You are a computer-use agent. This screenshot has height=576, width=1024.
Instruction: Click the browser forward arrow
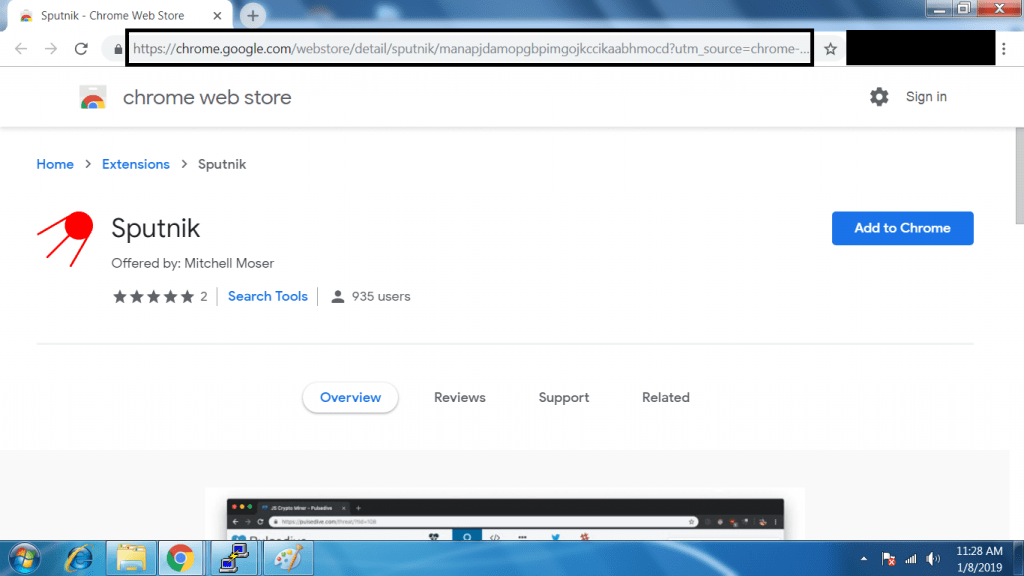coord(51,49)
